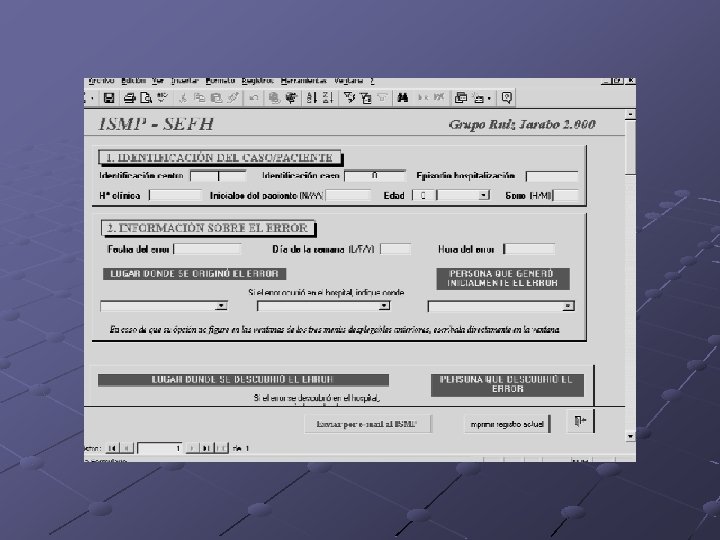Open the New Object toolbar dropdown arrow
The height and width of the screenshot is (540, 720).
(489, 98)
